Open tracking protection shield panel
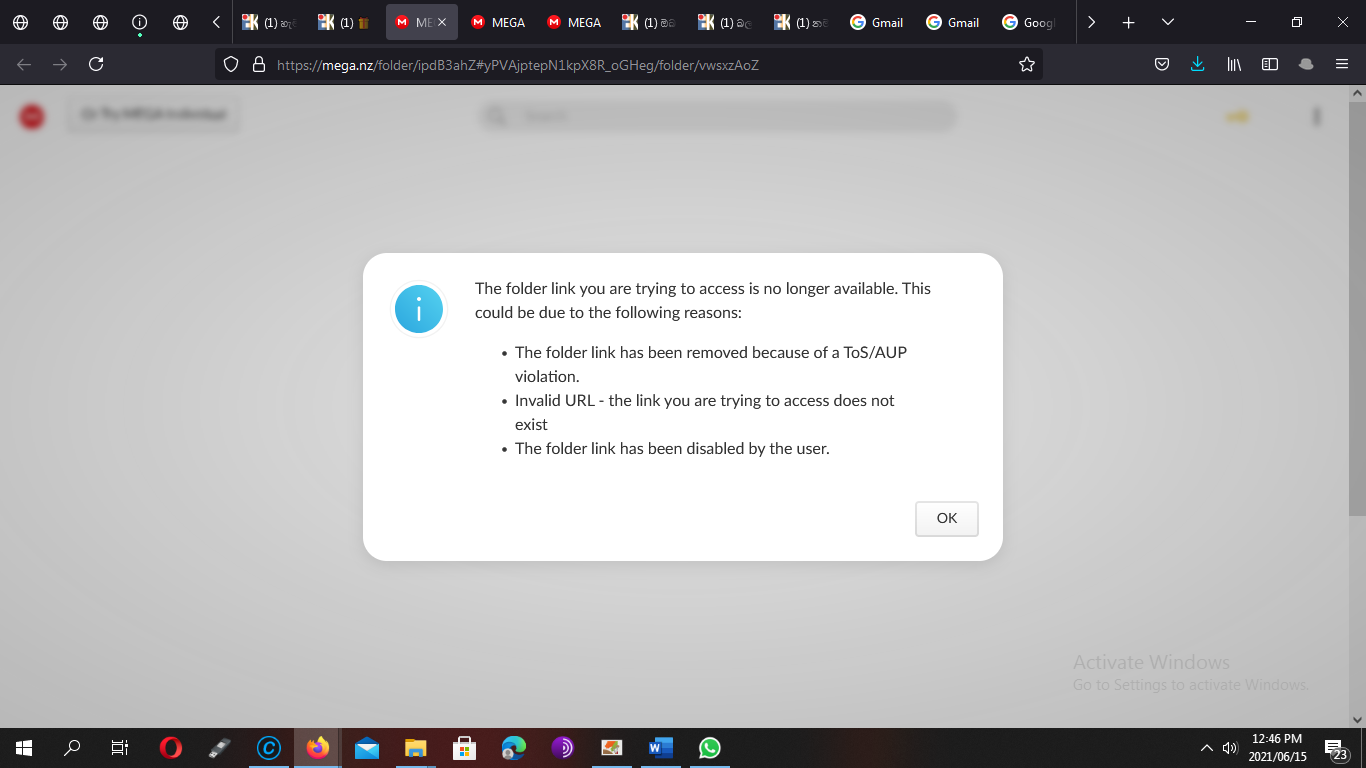1366x768 pixels. (x=231, y=64)
